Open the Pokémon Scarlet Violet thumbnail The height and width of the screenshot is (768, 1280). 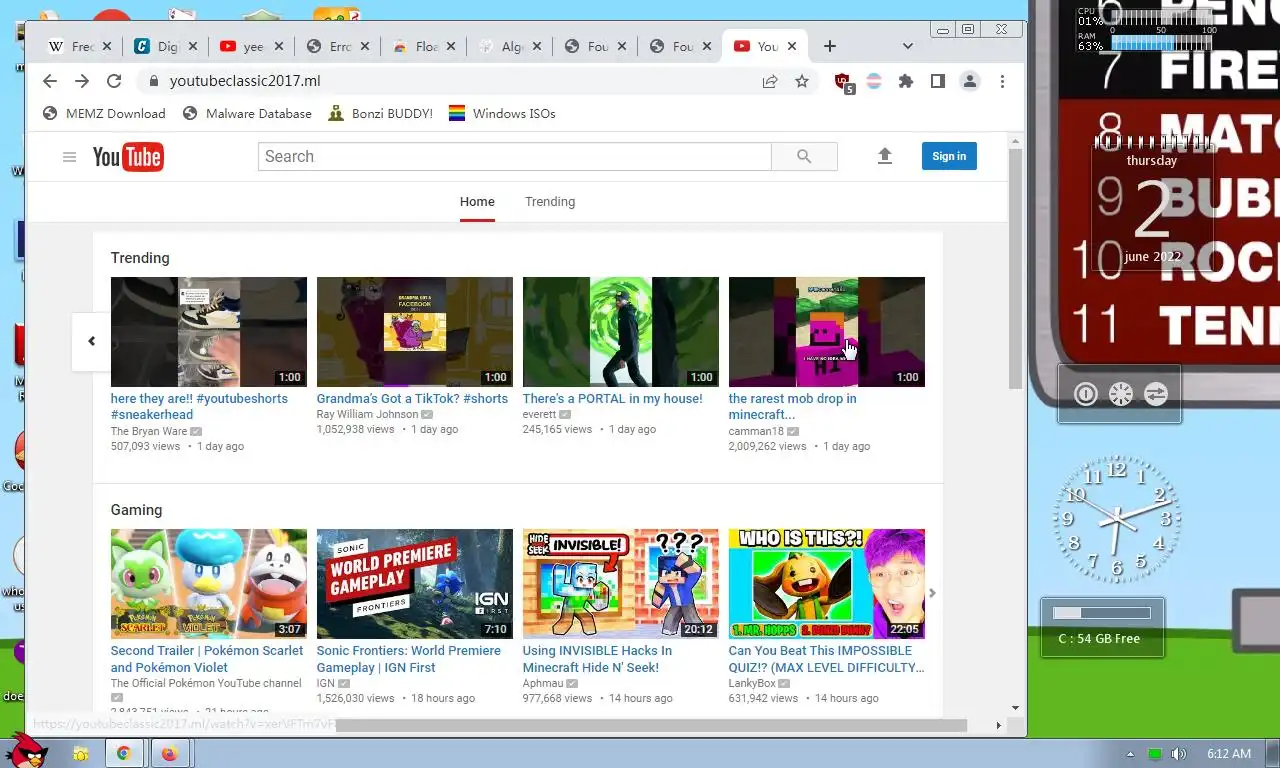(x=209, y=584)
